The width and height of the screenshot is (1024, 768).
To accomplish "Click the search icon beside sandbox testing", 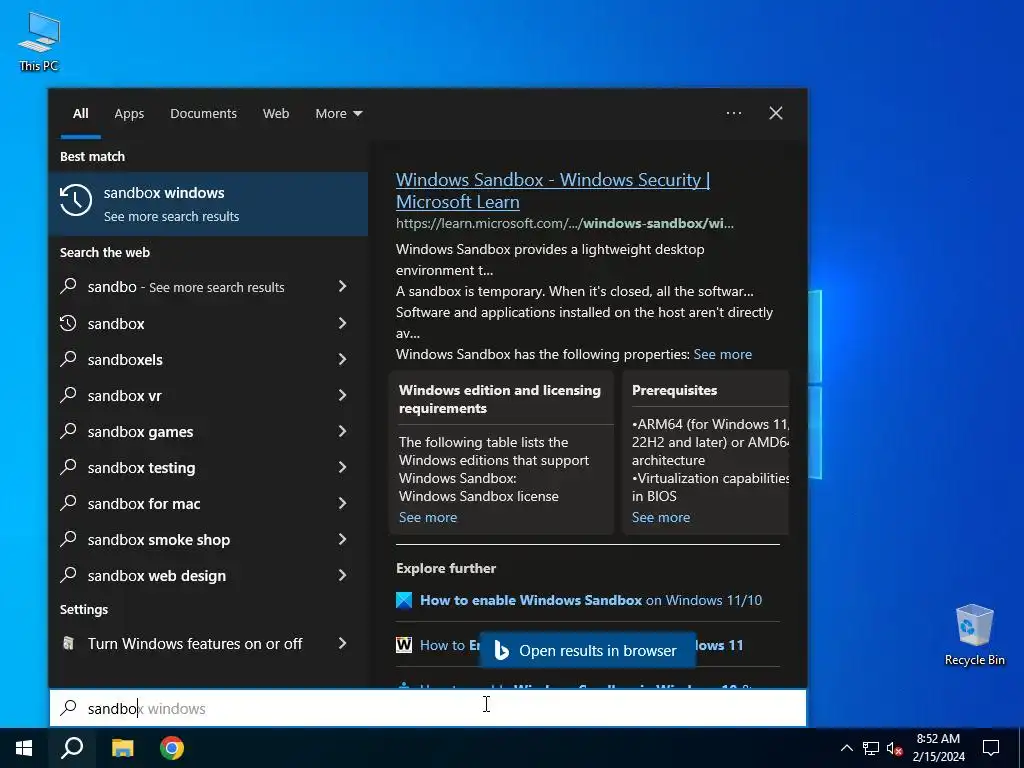I will [x=69, y=466].
